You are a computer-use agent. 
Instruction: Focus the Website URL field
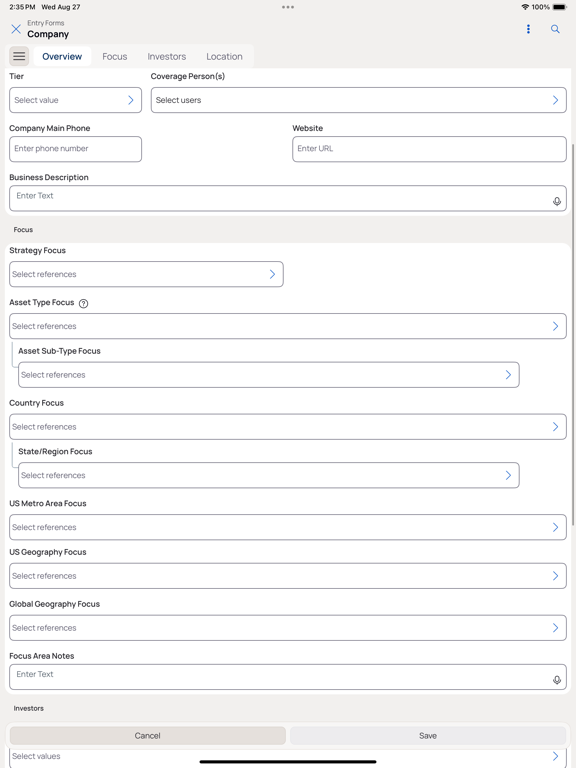coord(430,149)
